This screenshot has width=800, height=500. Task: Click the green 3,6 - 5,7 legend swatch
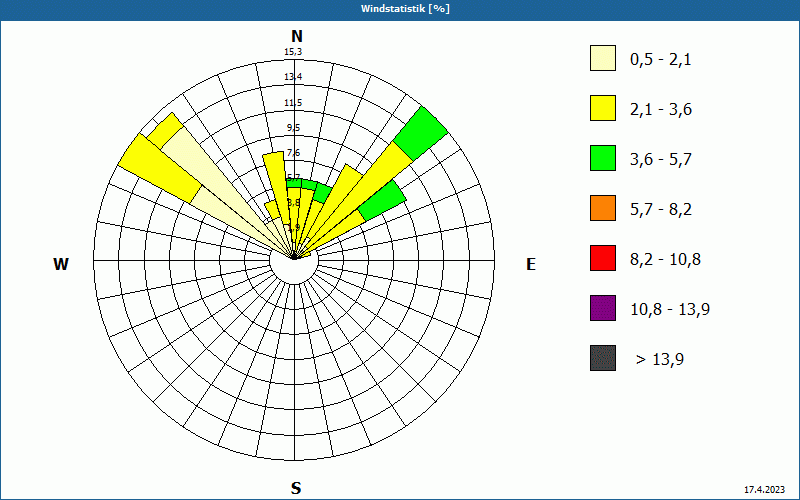point(603,158)
